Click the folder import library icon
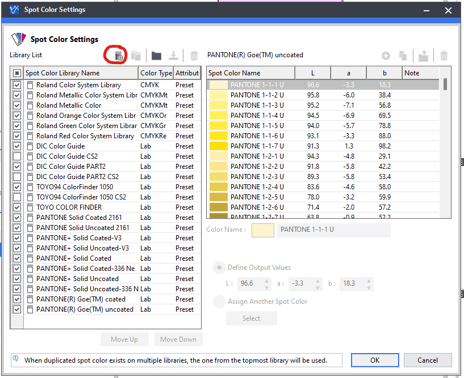This screenshot has width=464, height=378. pos(156,55)
